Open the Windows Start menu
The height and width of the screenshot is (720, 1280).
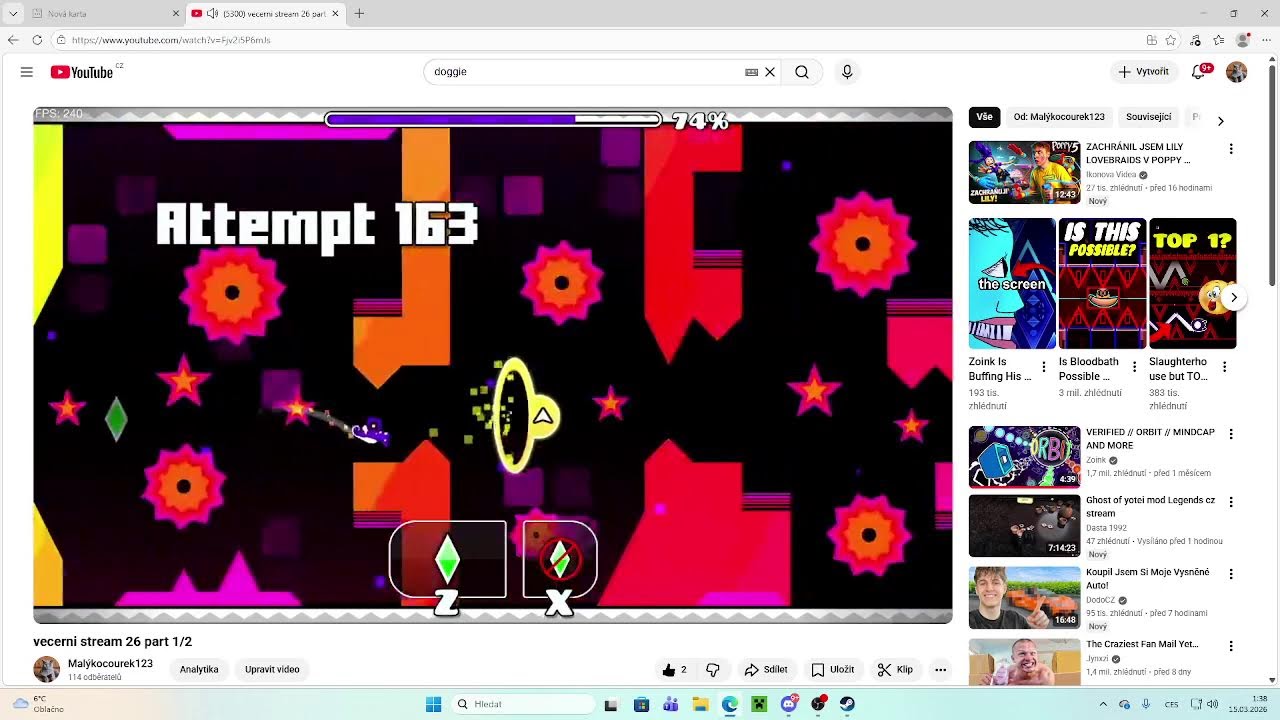point(433,704)
